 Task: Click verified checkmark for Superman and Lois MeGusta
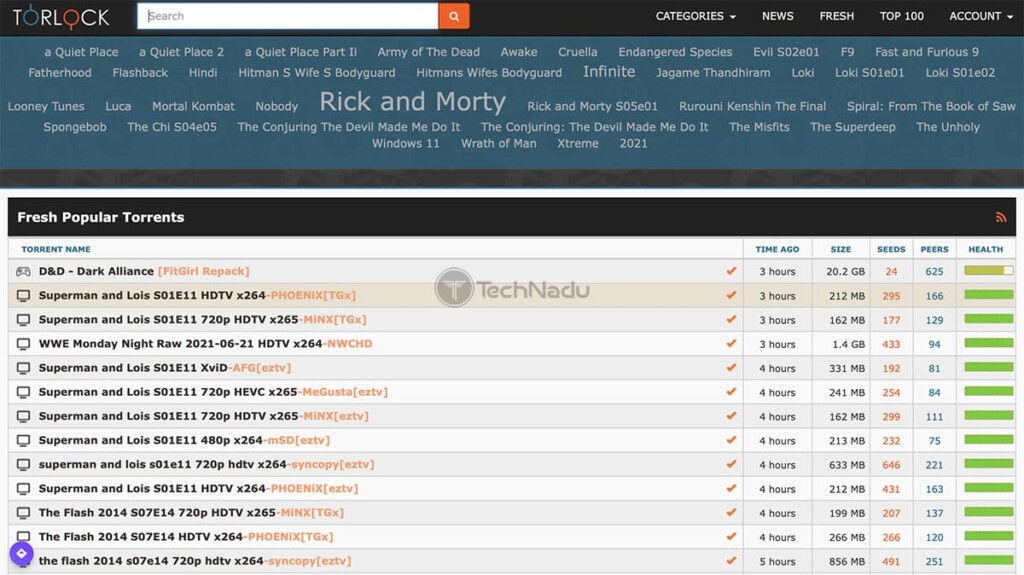(x=731, y=391)
